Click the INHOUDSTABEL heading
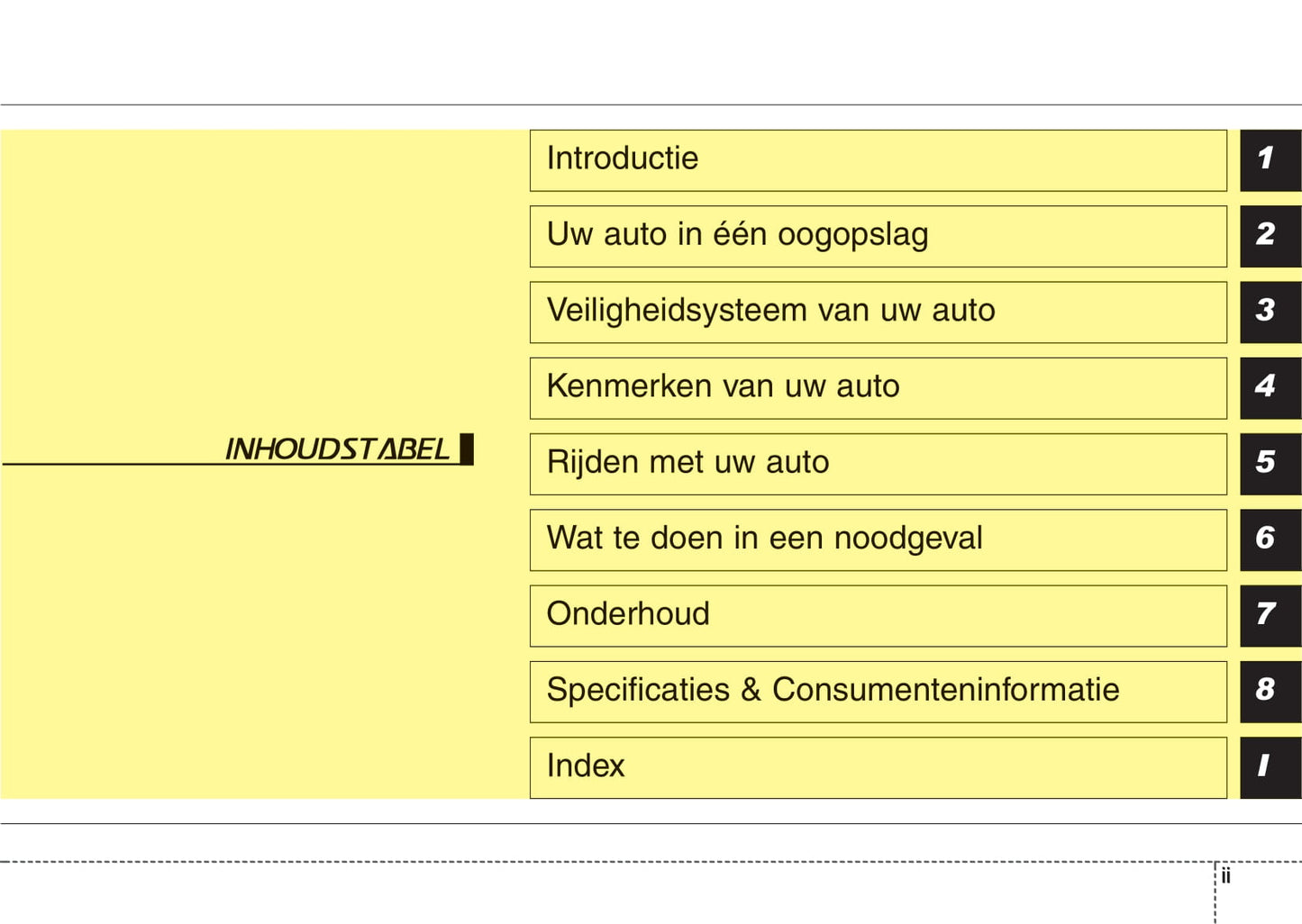The image size is (1302, 924). [338, 448]
